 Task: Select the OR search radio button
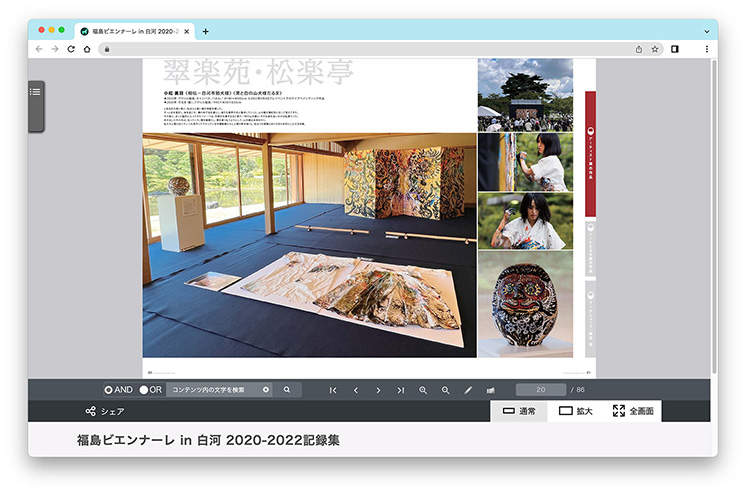pyautogui.click(x=144, y=390)
